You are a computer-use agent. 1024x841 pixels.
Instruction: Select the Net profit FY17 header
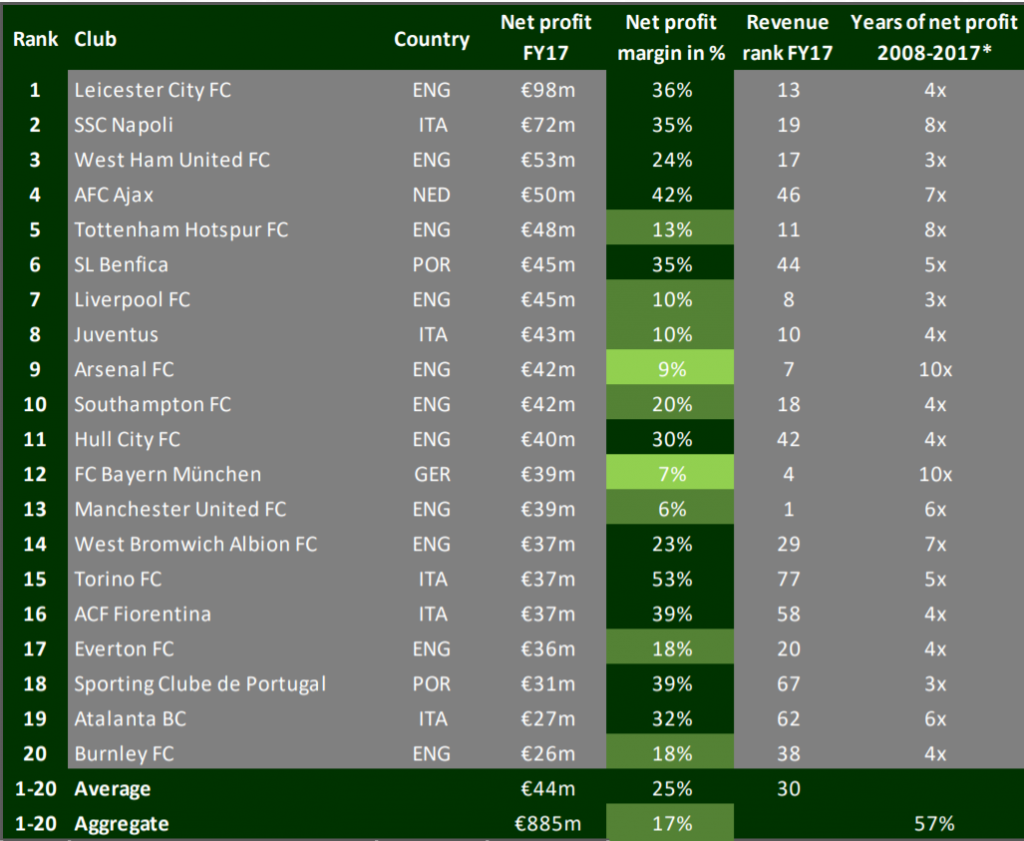[x=545, y=37]
